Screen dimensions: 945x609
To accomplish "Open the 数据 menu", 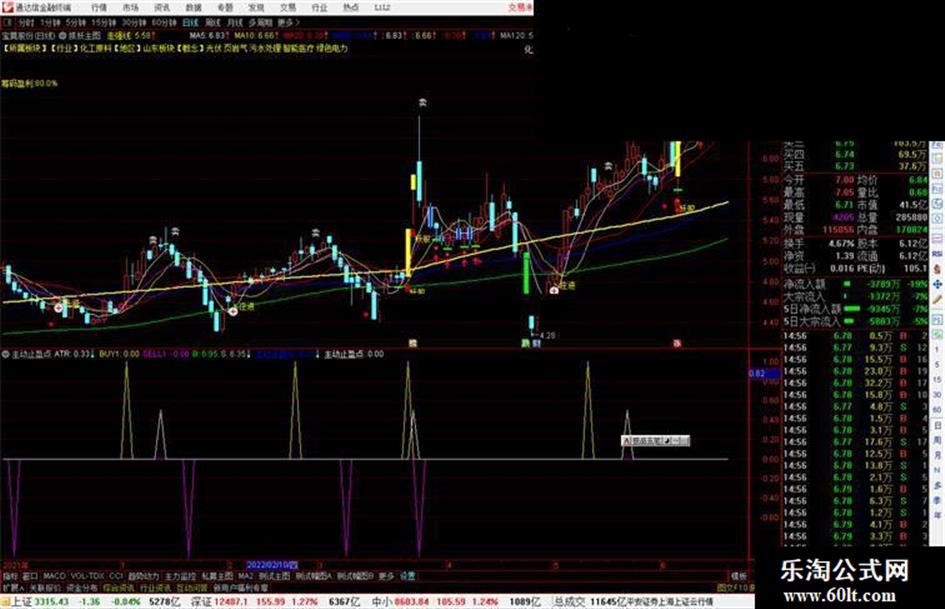I will pyautogui.click(x=193, y=8).
